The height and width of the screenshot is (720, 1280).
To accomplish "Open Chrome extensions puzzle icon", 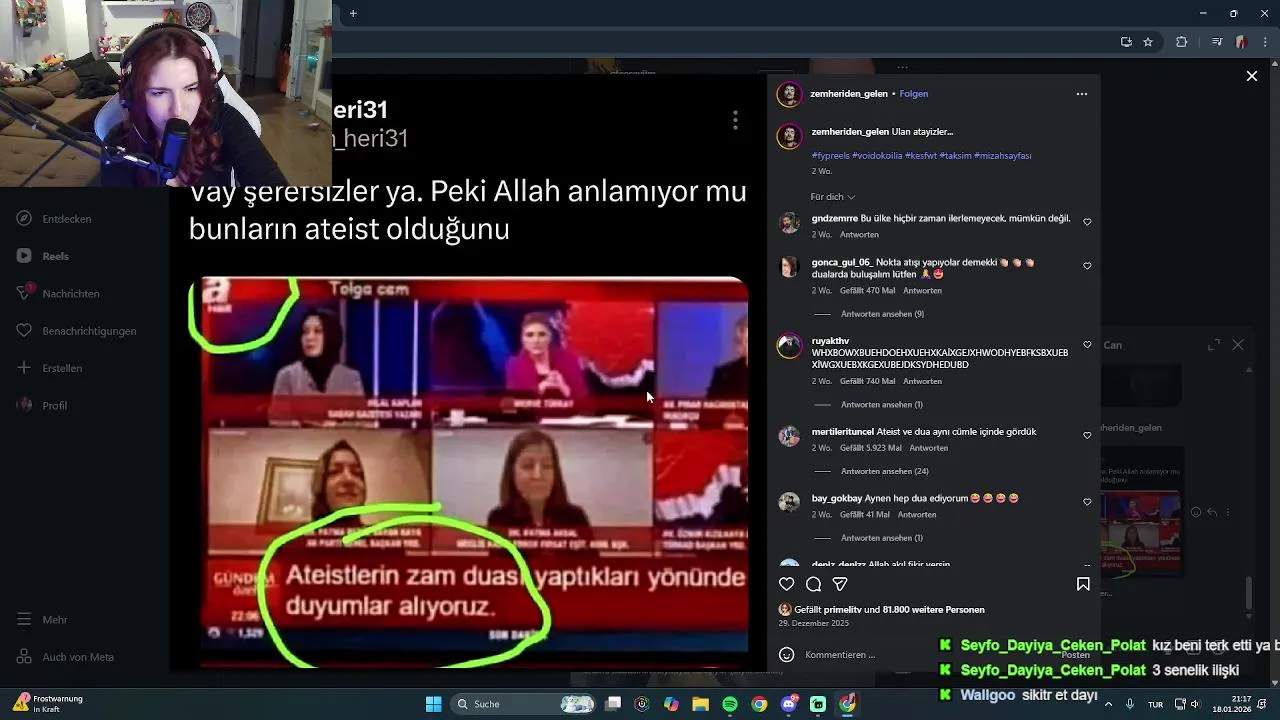I will [1181, 42].
